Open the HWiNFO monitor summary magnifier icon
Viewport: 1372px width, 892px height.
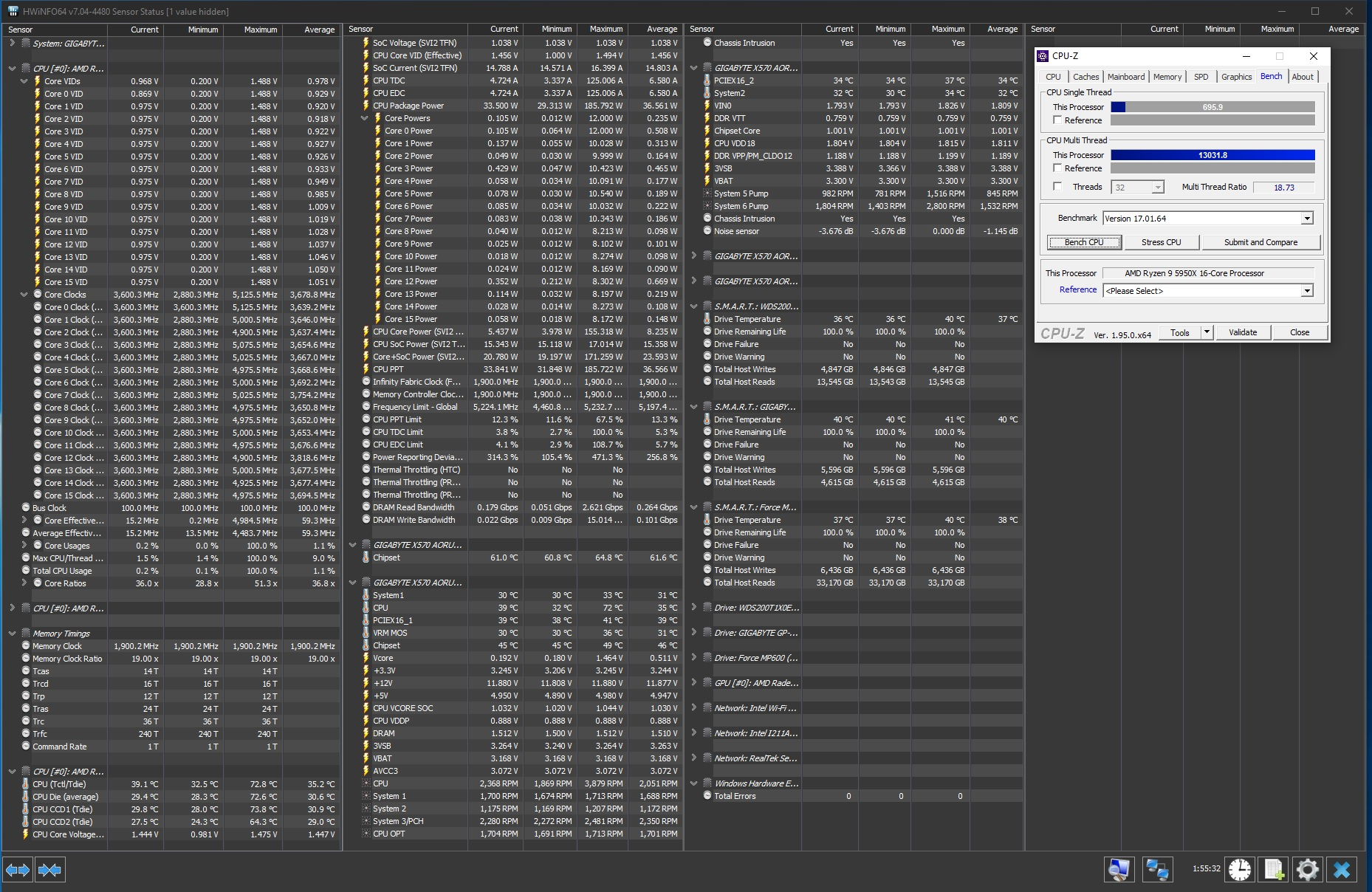pos(1119,870)
